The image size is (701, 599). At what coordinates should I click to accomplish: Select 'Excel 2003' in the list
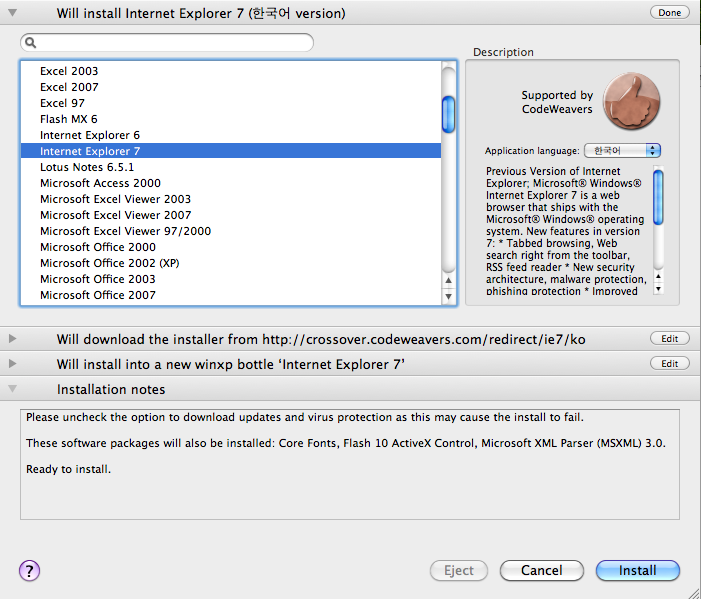pyautogui.click(x=231, y=71)
